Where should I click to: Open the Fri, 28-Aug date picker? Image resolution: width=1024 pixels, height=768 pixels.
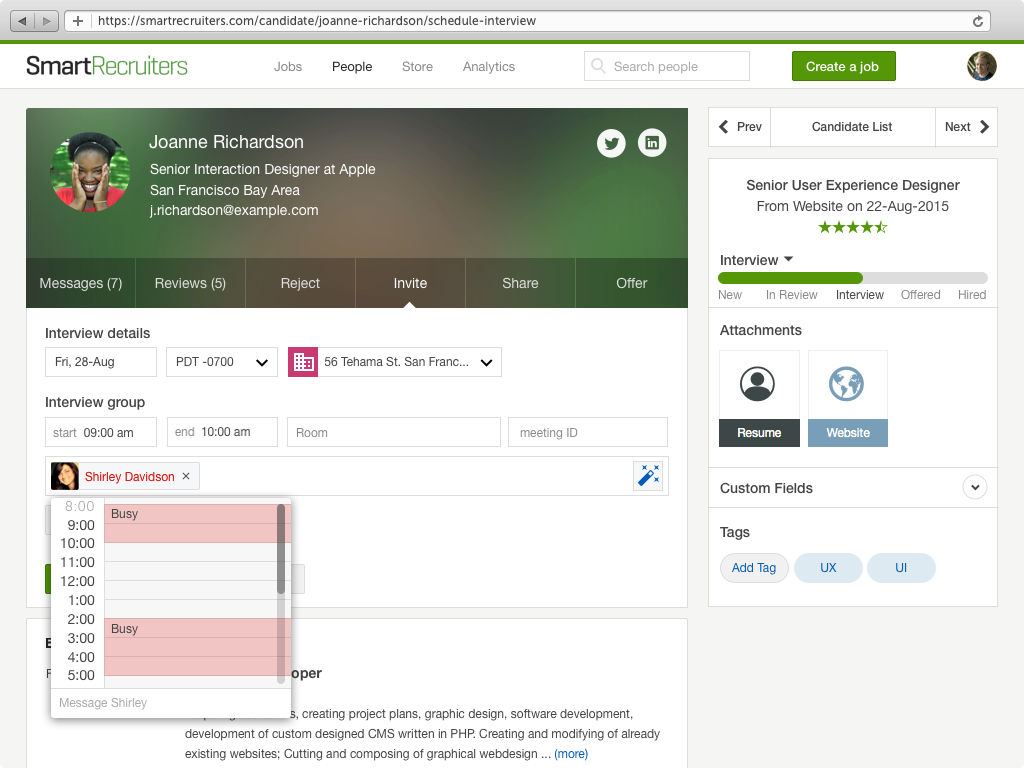(101, 362)
